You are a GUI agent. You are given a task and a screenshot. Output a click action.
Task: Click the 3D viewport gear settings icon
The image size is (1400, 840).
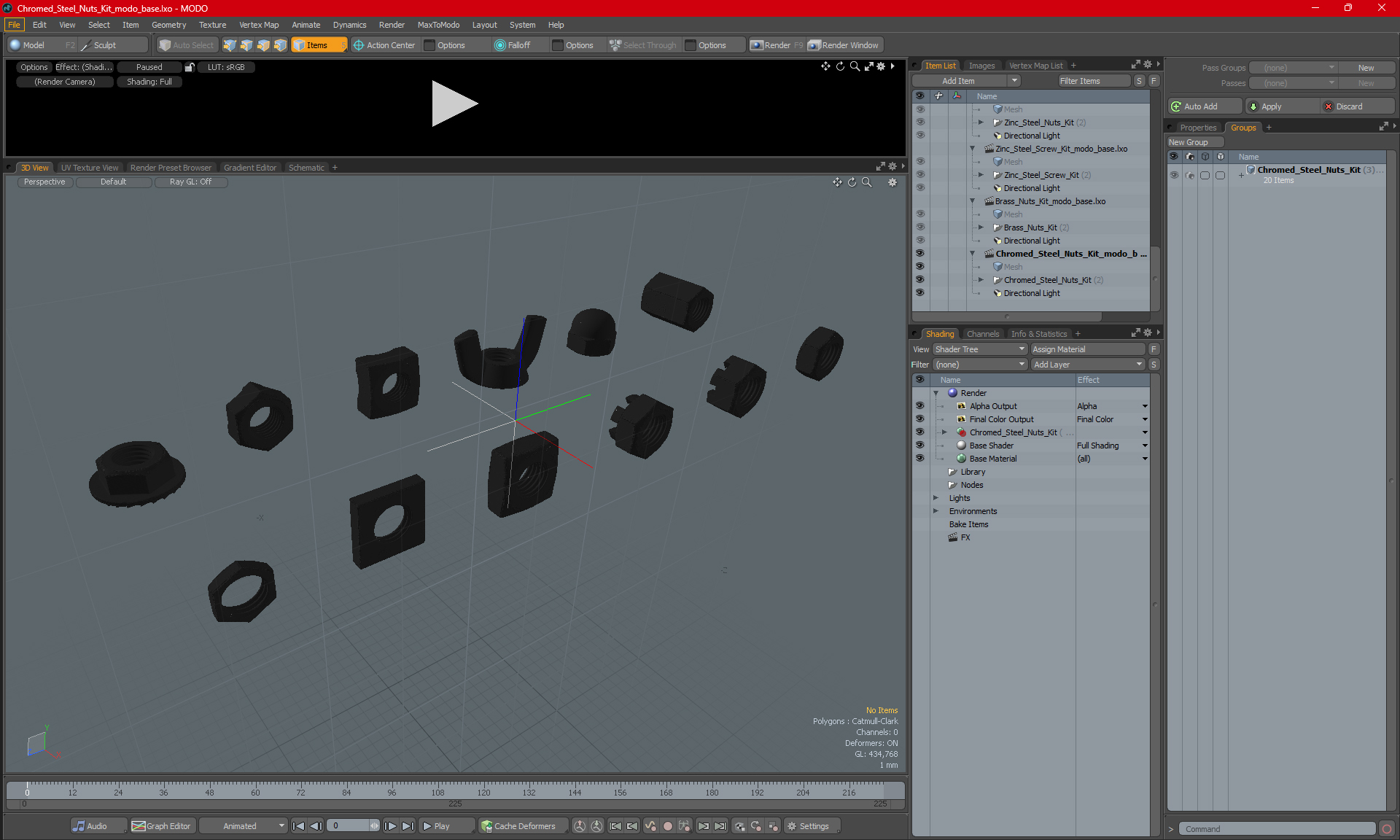click(x=892, y=182)
